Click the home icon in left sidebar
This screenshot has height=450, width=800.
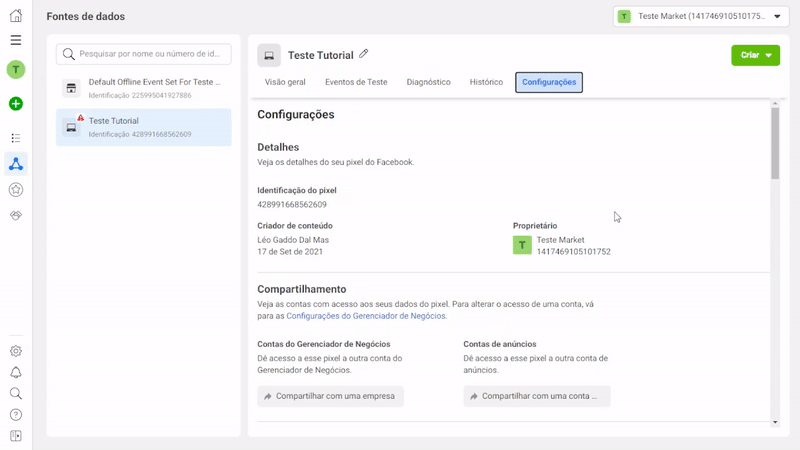pyautogui.click(x=15, y=16)
